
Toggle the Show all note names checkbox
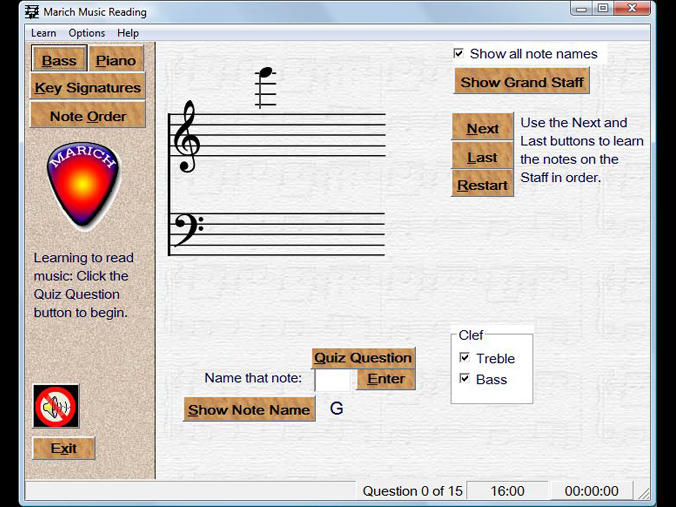[x=459, y=53]
